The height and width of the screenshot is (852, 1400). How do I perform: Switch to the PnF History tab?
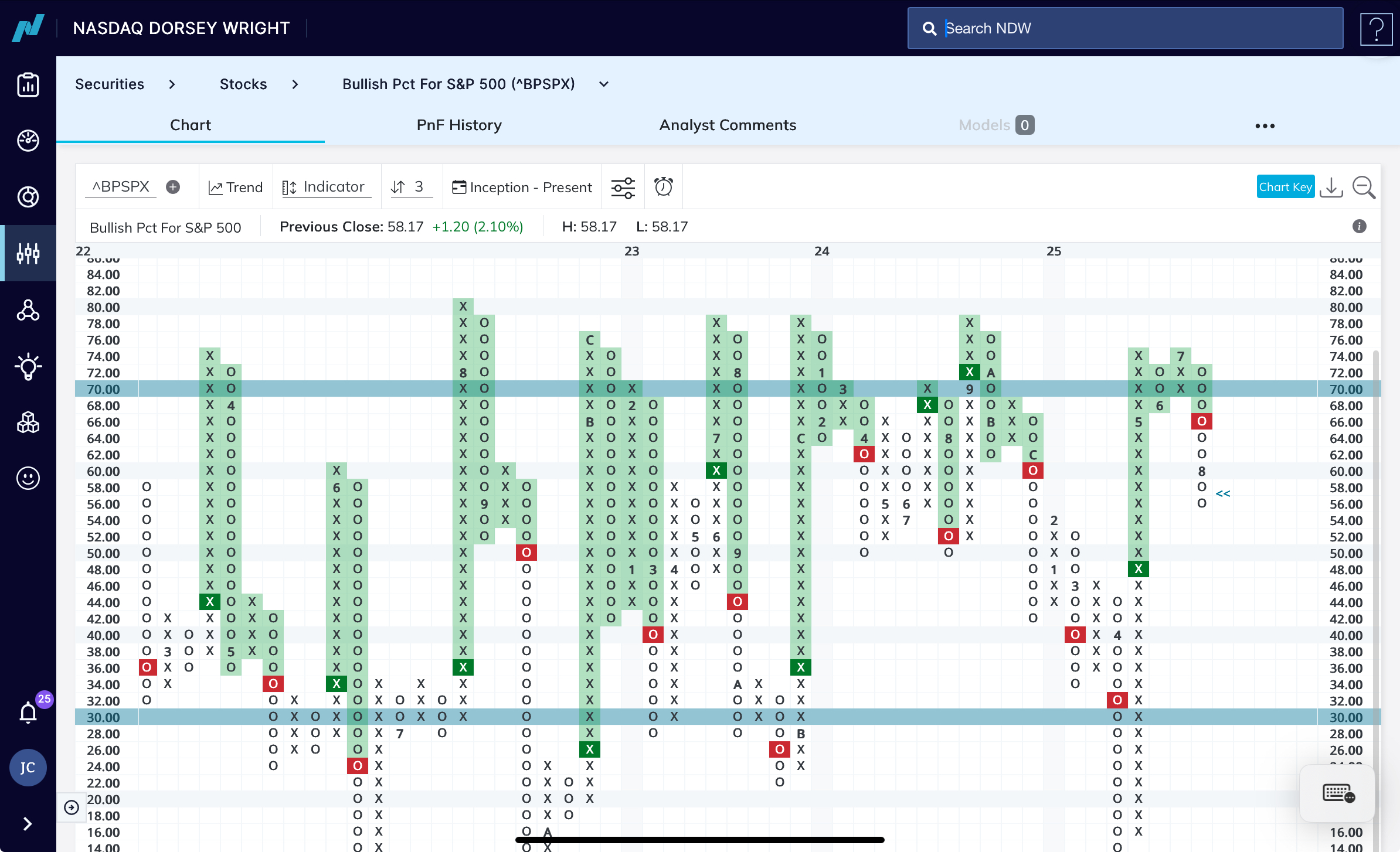coord(459,125)
